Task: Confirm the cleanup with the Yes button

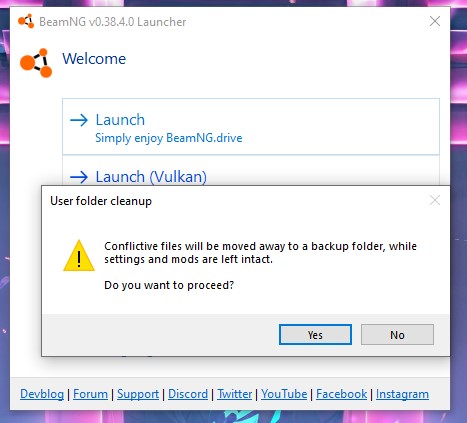Action: coord(315,335)
